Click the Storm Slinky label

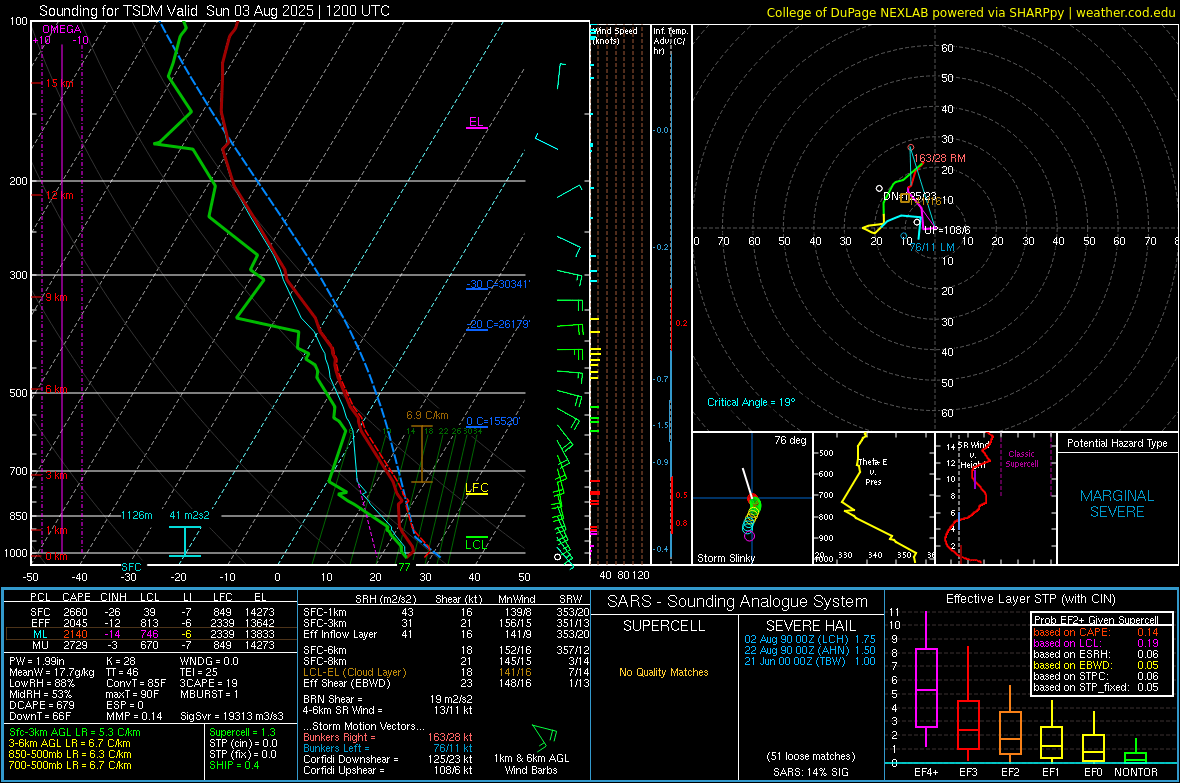click(x=725, y=558)
